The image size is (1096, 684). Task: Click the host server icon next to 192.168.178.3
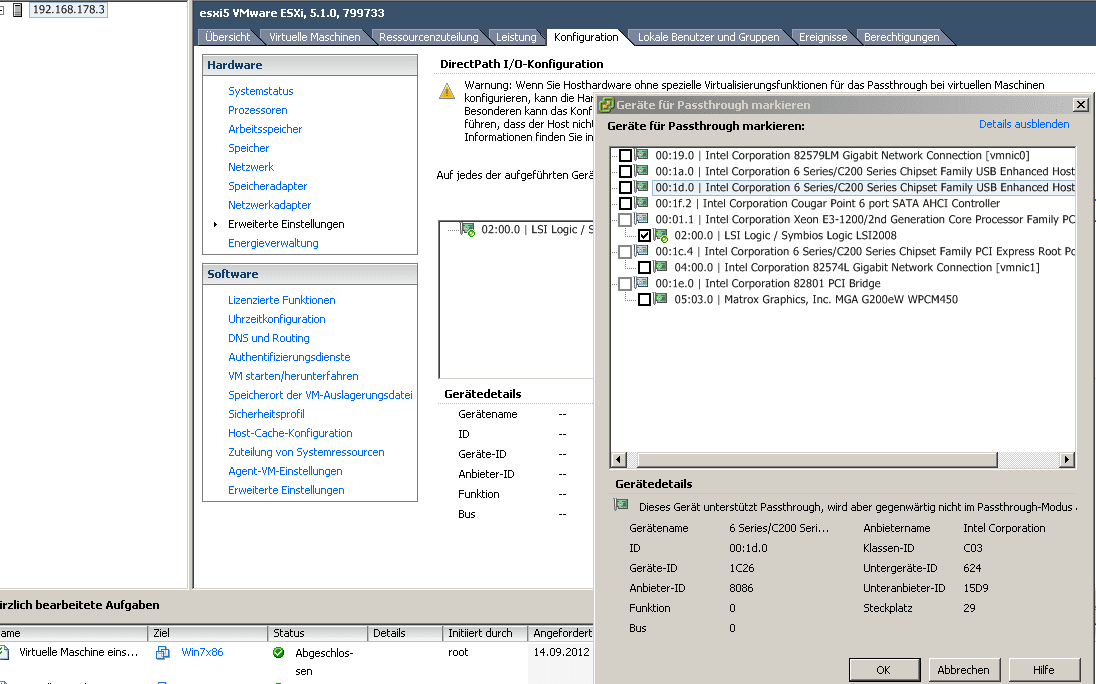coord(18,9)
